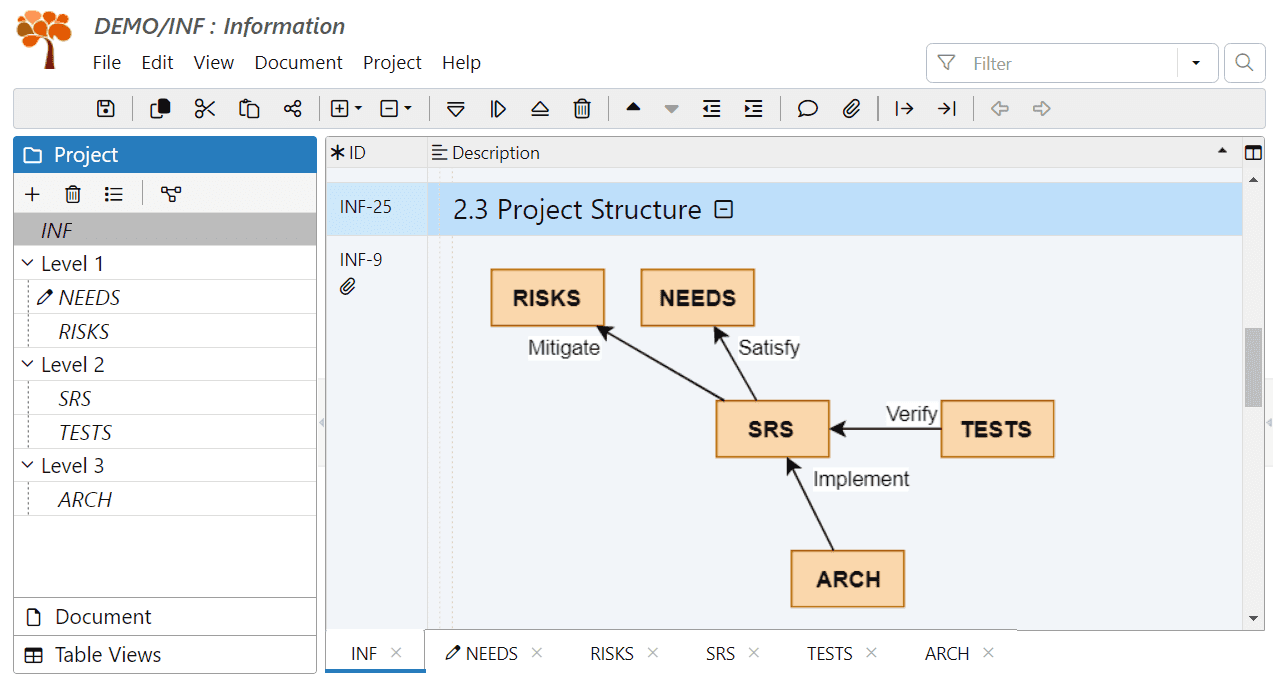
Task: Click the comment speech bubble icon
Action: [x=808, y=109]
